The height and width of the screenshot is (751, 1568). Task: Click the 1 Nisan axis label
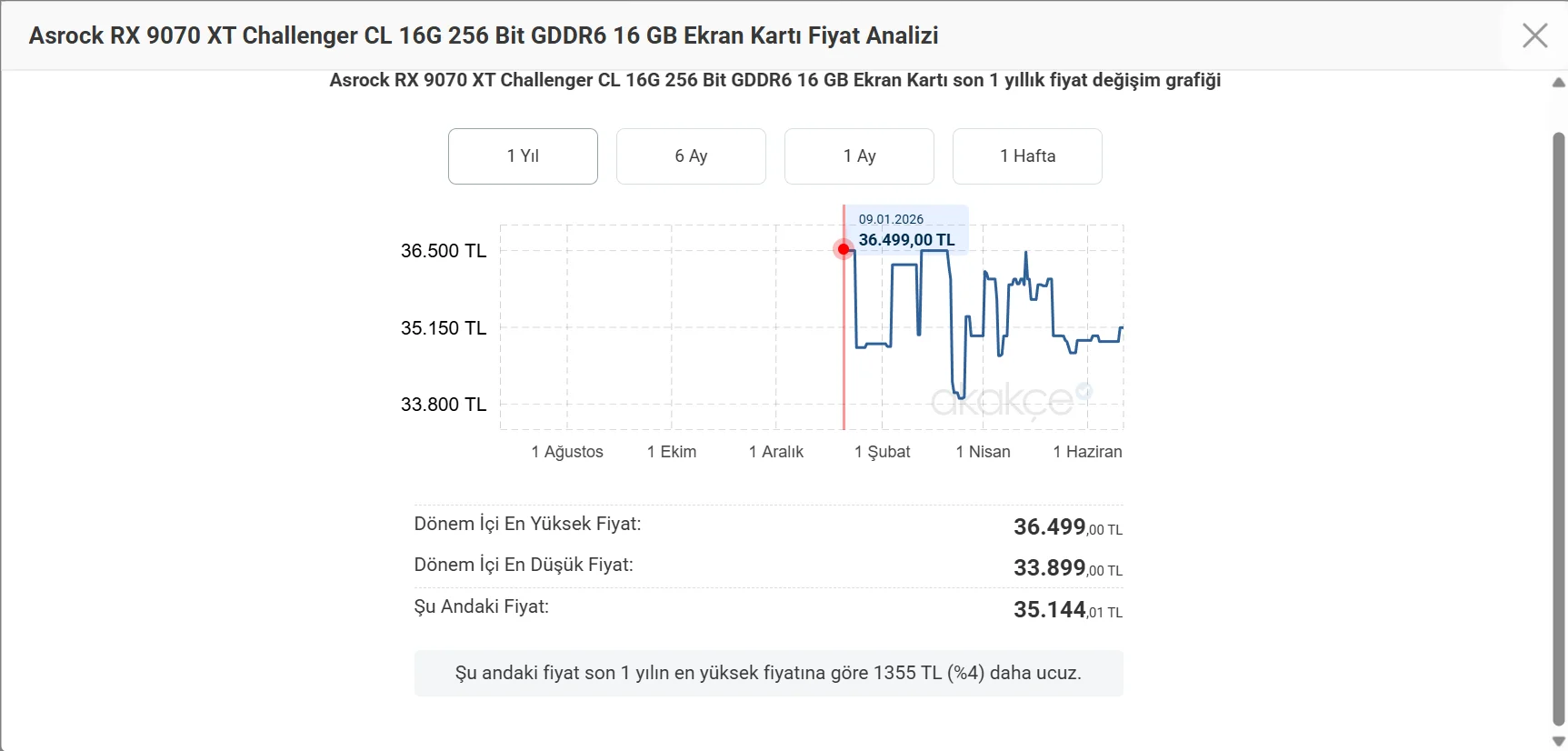[983, 452]
